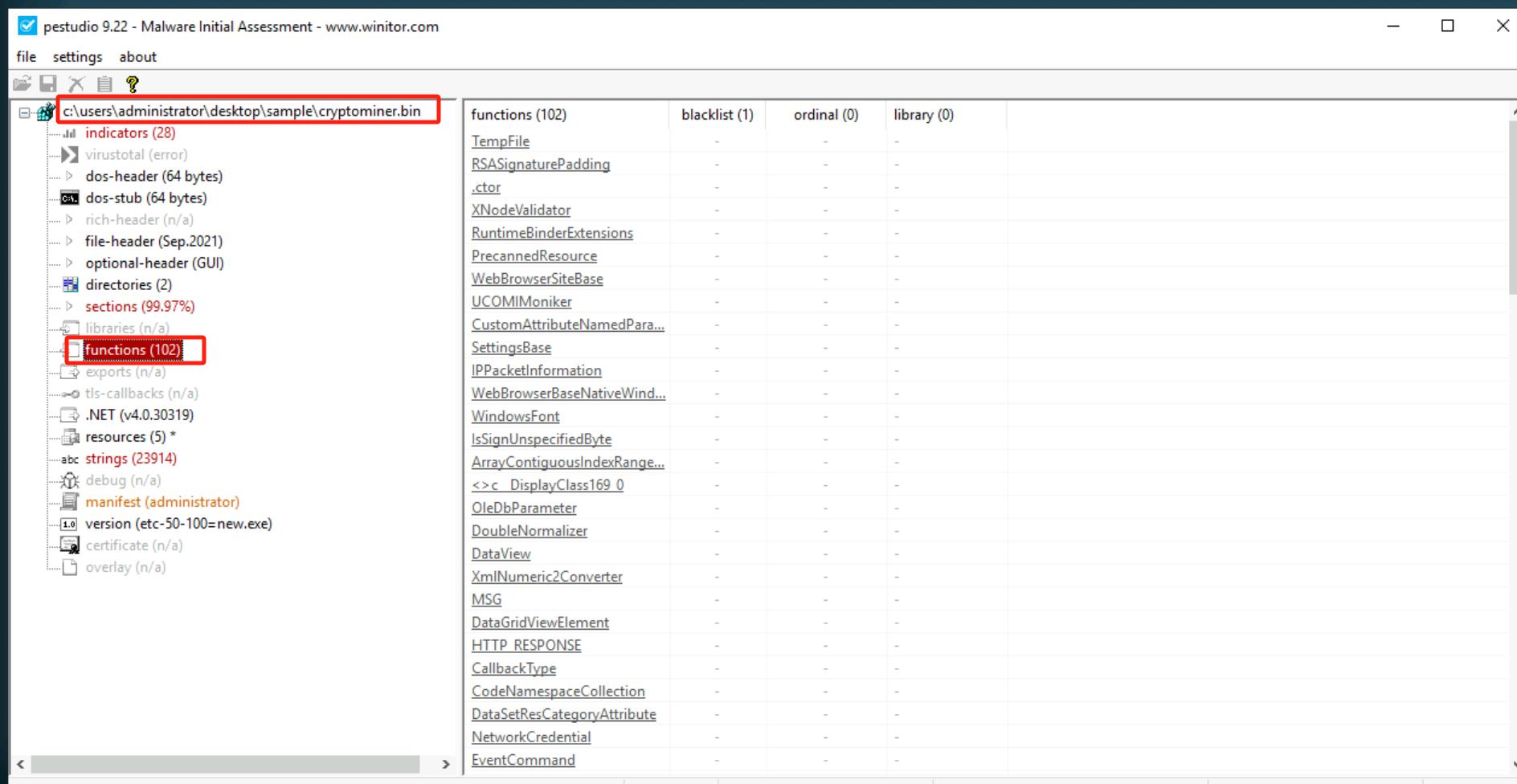Click the tree panel scroll left arrow
Screen dimensions: 1517x784
click(x=21, y=764)
